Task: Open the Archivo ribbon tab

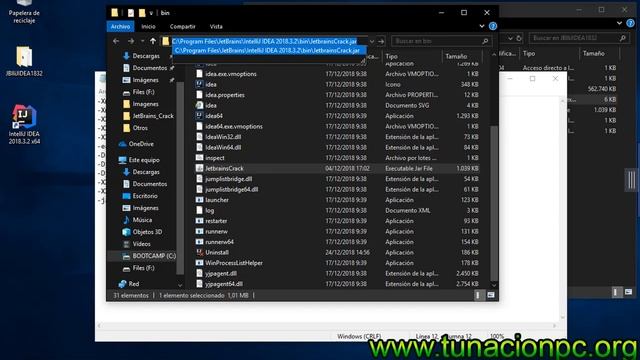Action: coord(120,27)
